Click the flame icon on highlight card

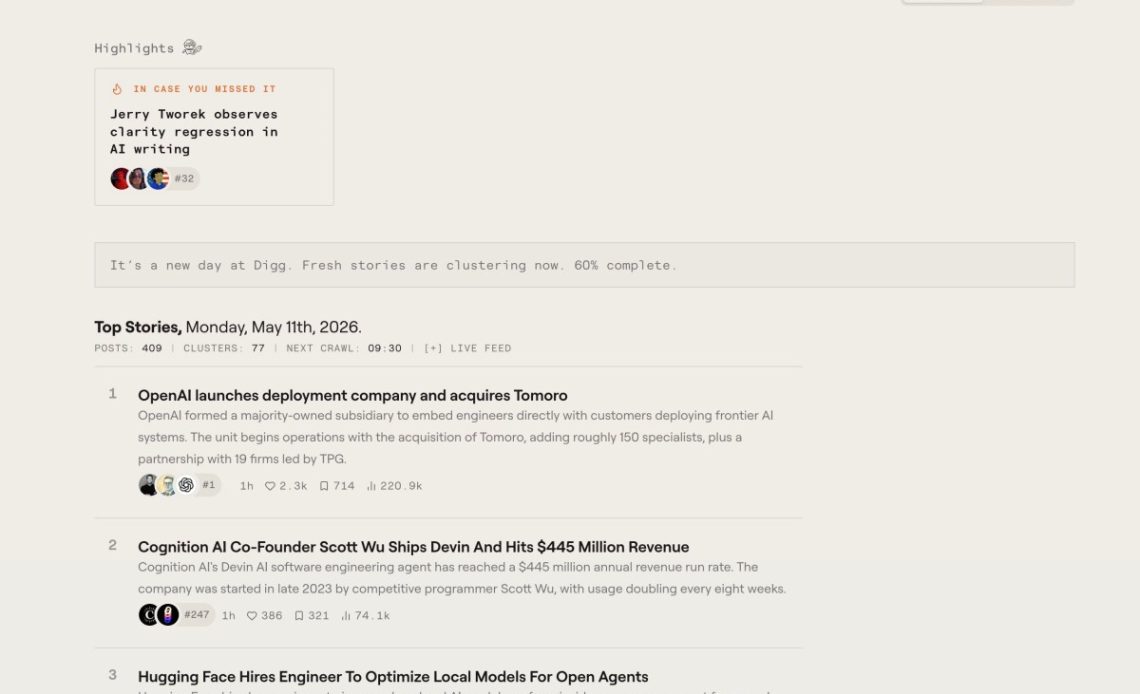click(117, 89)
